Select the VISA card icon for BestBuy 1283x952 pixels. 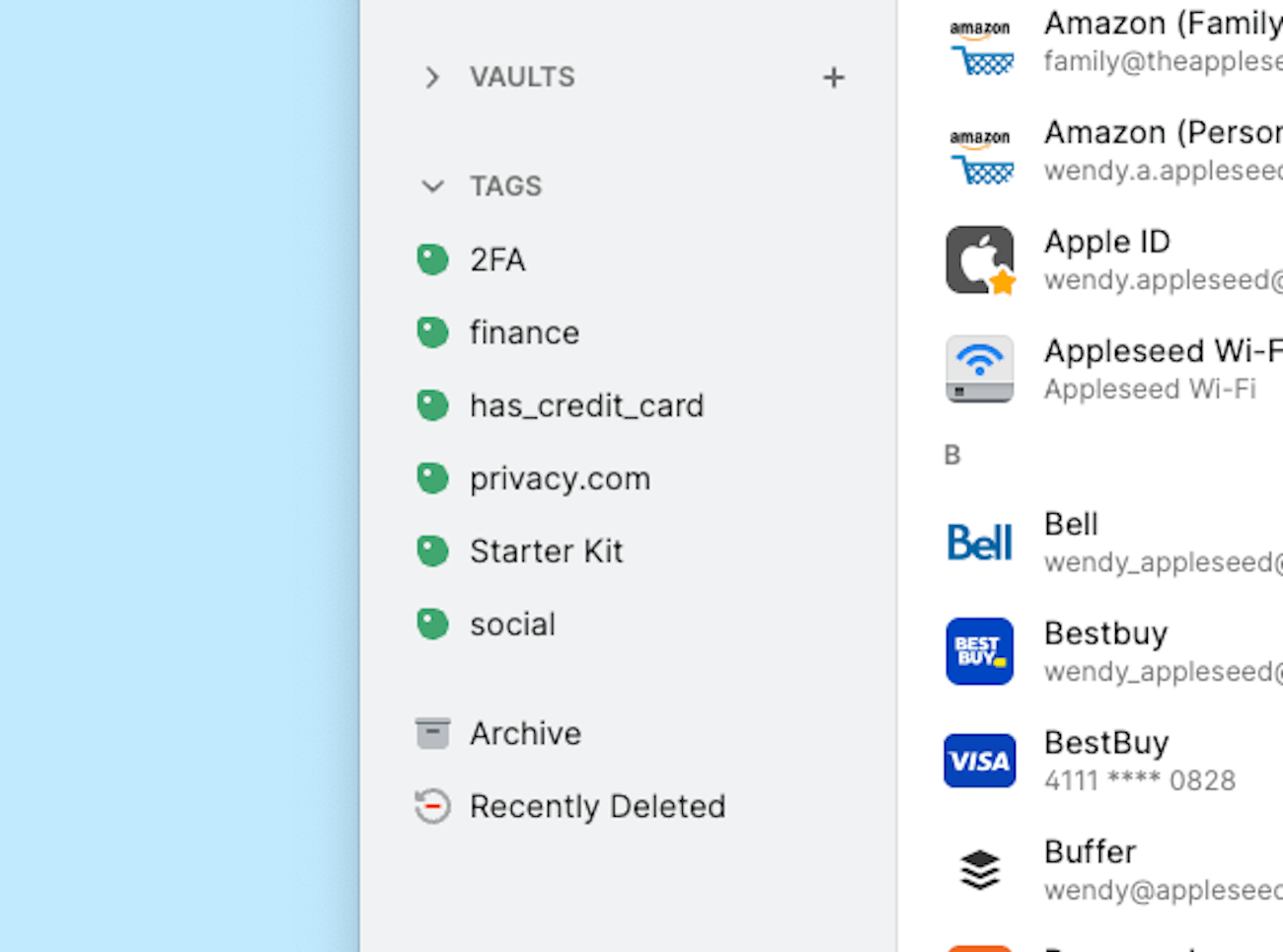[x=979, y=760]
